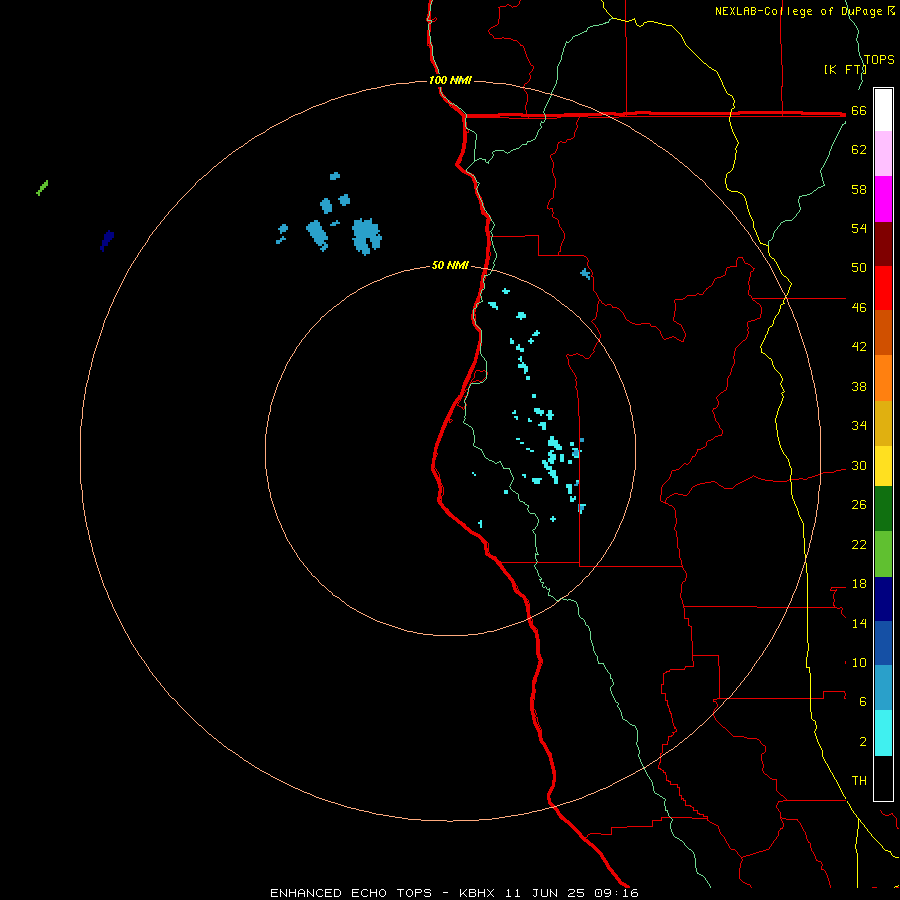Select the dark green legend swatch
Image resolution: width=900 pixels, height=900 pixels.
(883, 509)
